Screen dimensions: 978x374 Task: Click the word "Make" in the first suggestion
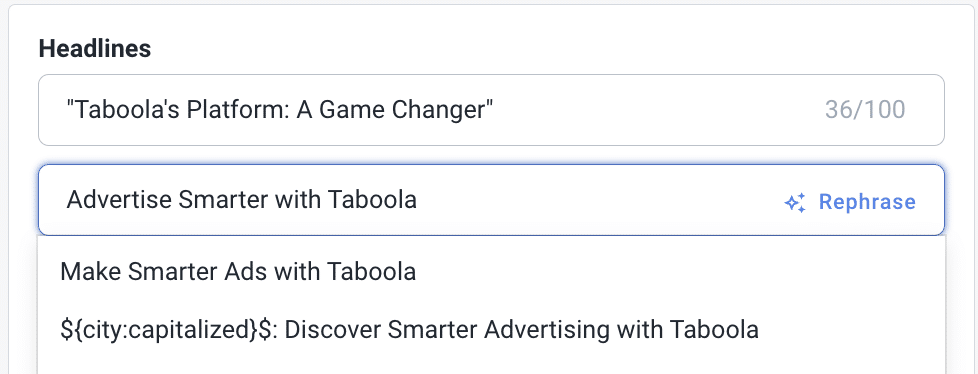point(91,271)
